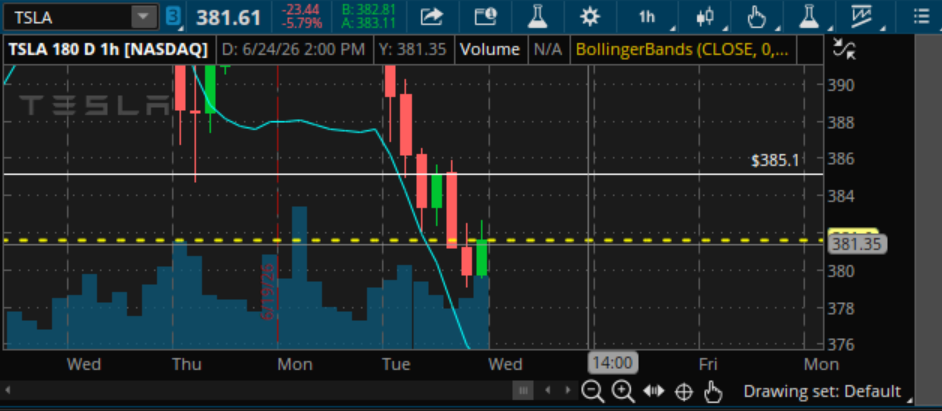Click the BollingerBands study label

pyautogui.click(x=682, y=49)
